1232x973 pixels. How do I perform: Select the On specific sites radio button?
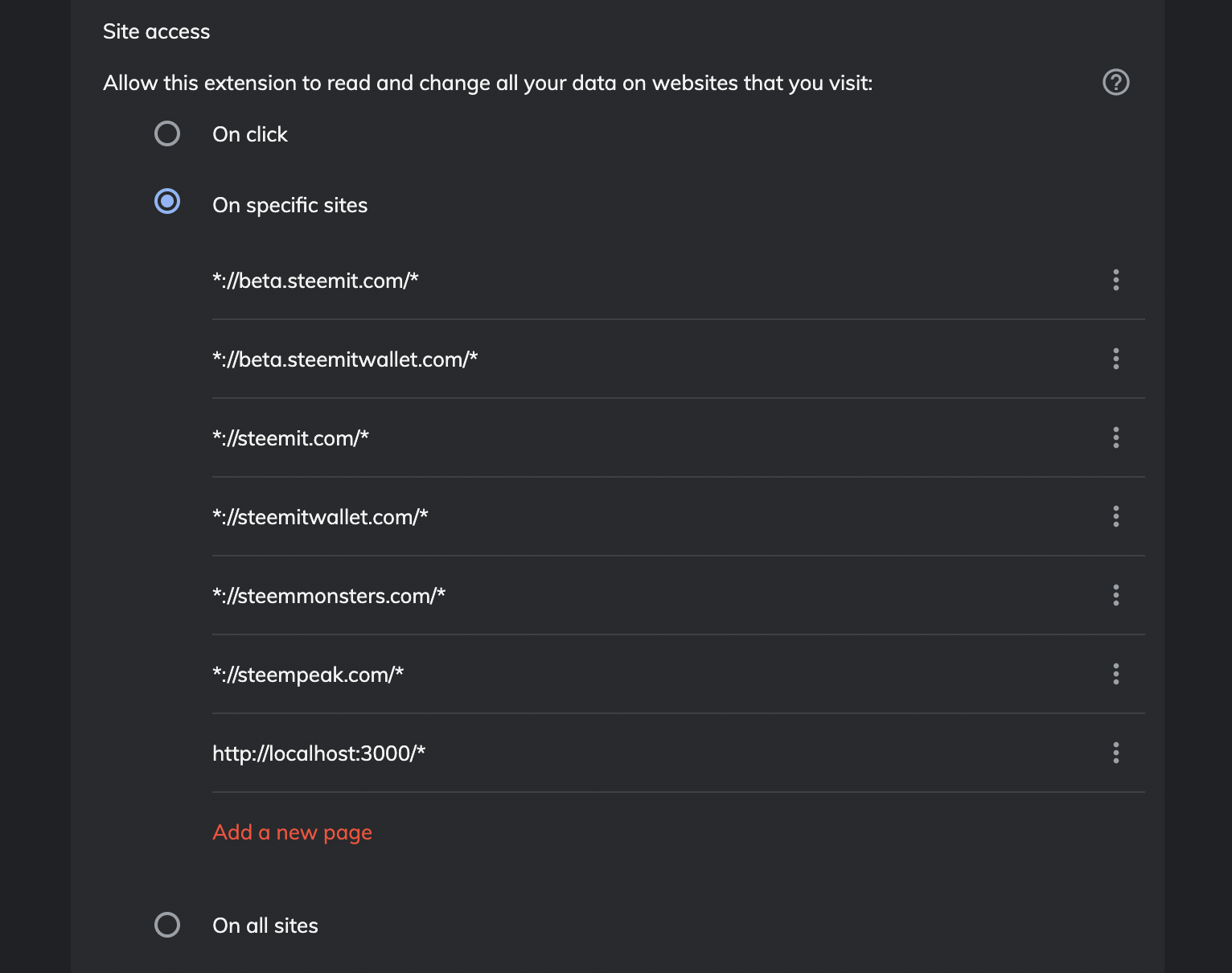point(167,201)
